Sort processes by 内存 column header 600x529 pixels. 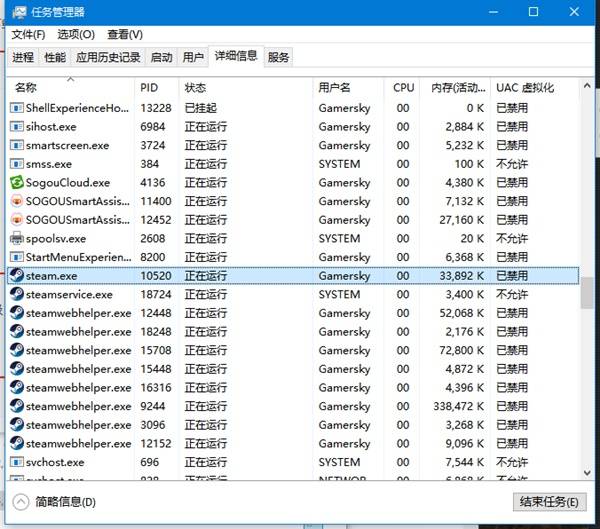pyautogui.click(x=451, y=88)
